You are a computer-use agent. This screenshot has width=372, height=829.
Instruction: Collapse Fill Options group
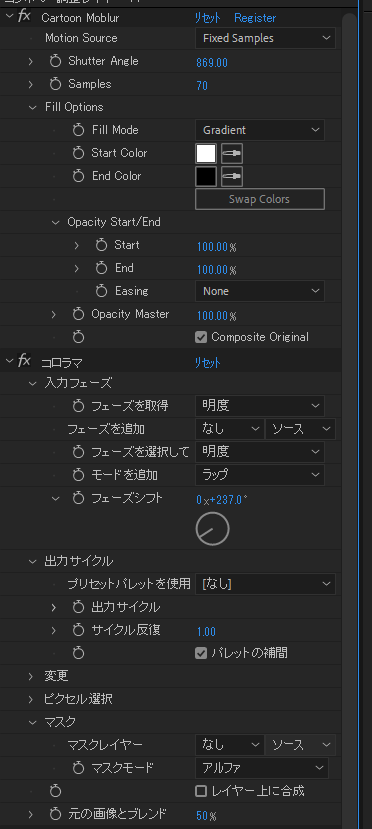[x=32, y=107]
